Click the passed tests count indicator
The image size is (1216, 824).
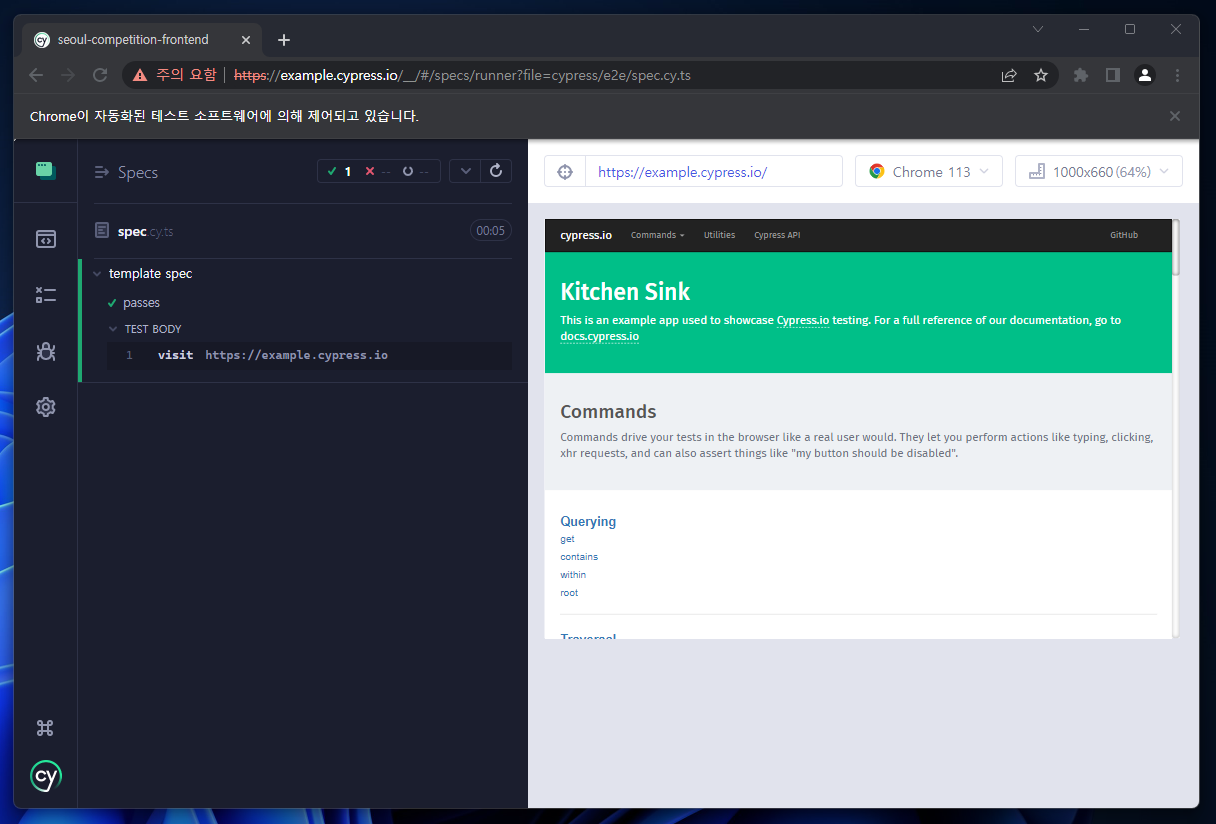[x=339, y=172]
